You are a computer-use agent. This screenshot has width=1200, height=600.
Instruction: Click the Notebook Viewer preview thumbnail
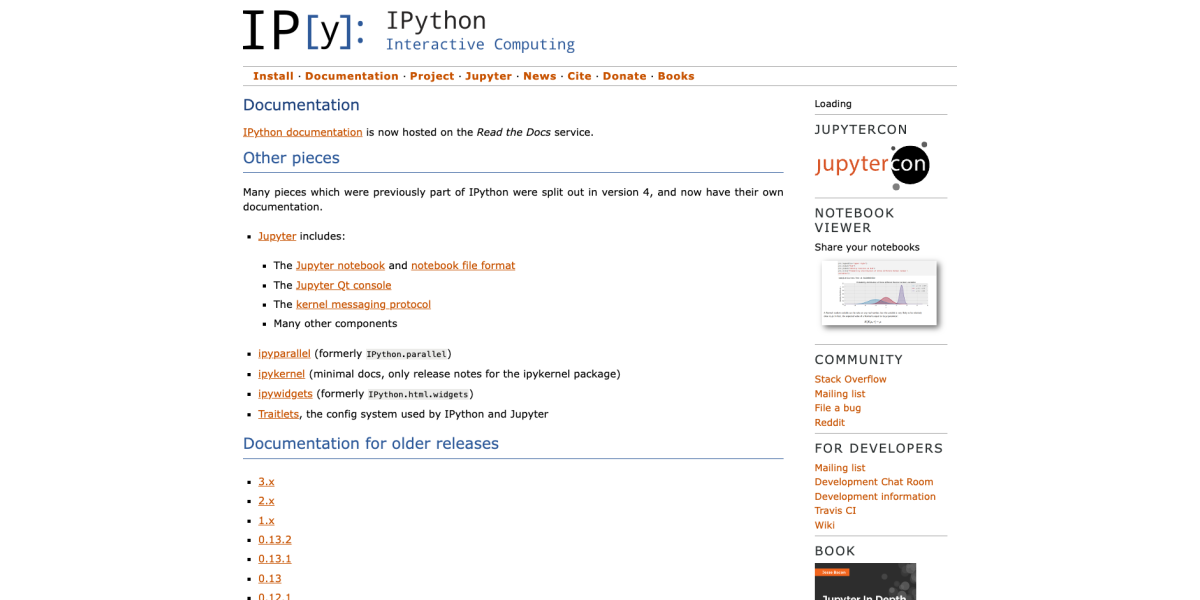click(880, 293)
